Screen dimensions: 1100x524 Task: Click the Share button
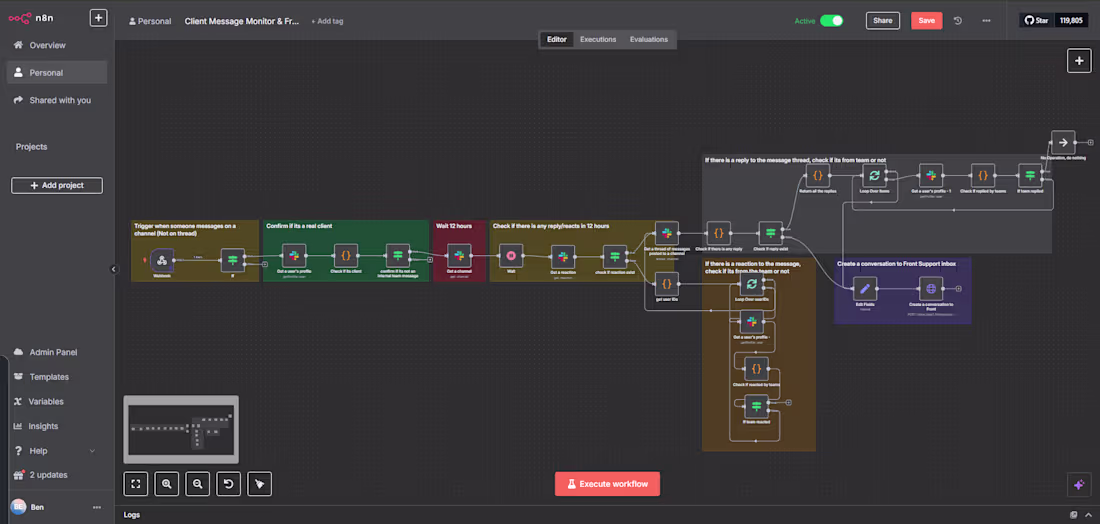point(883,20)
